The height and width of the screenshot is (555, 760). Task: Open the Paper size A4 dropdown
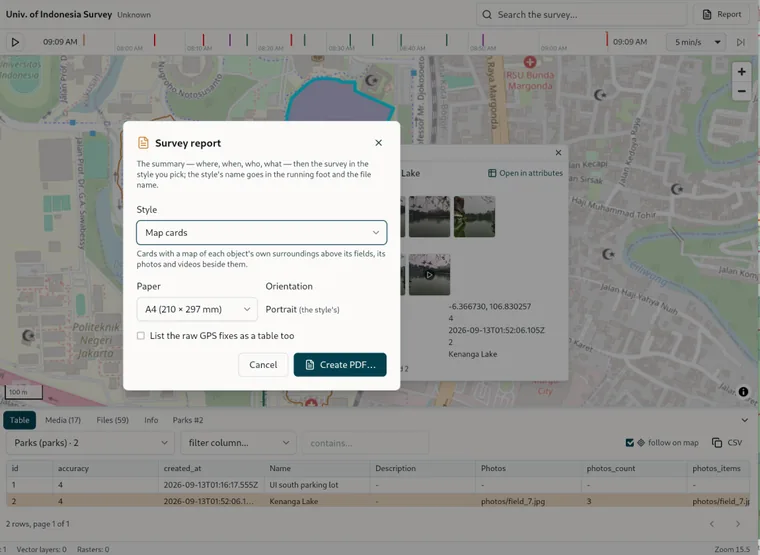point(197,309)
